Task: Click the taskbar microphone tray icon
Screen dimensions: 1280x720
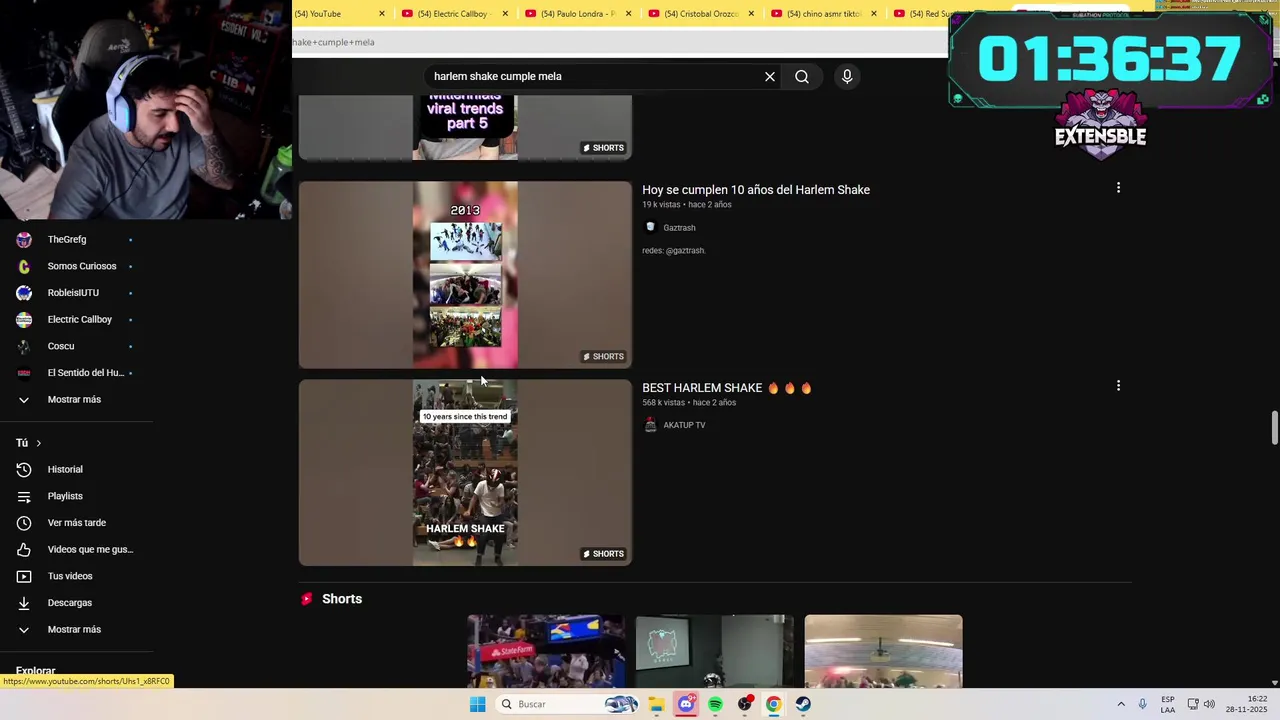Action: point(1142,704)
